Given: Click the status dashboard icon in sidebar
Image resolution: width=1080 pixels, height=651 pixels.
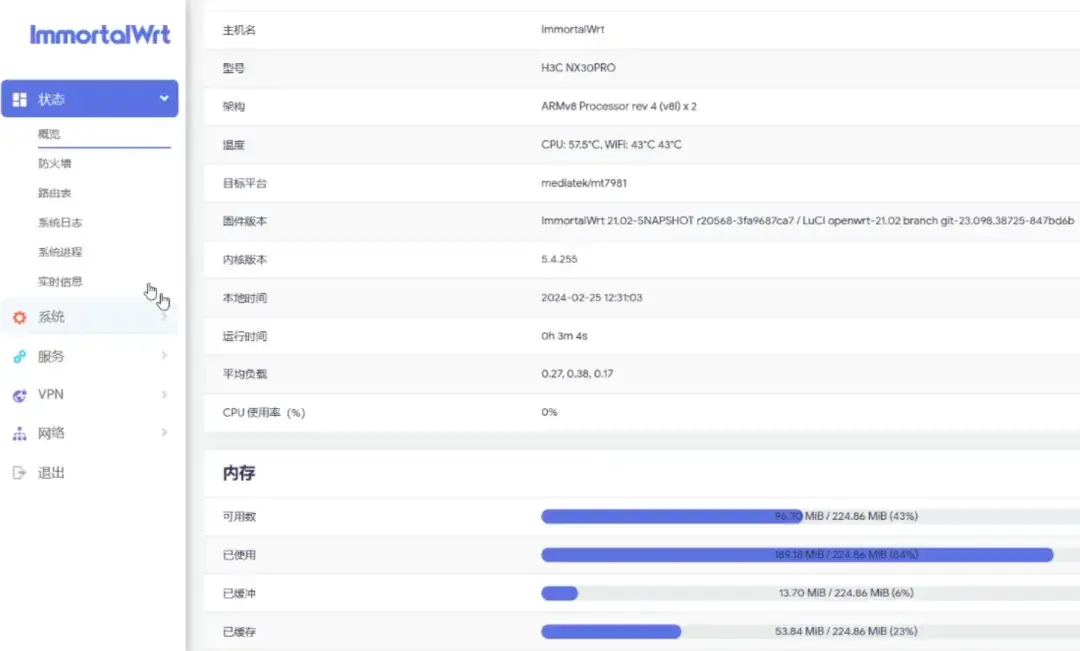Looking at the screenshot, I should [x=20, y=99].
